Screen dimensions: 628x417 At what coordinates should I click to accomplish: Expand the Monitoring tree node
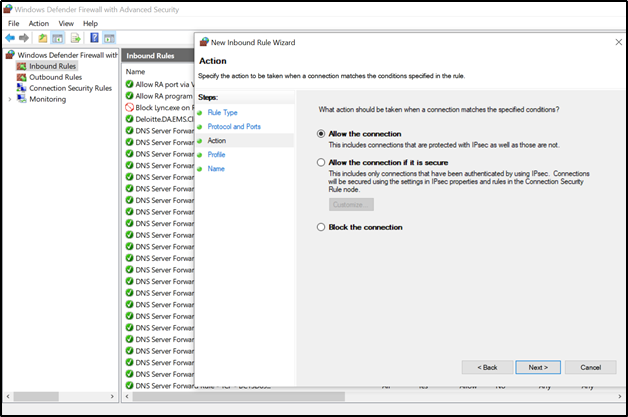click(9, 99)
